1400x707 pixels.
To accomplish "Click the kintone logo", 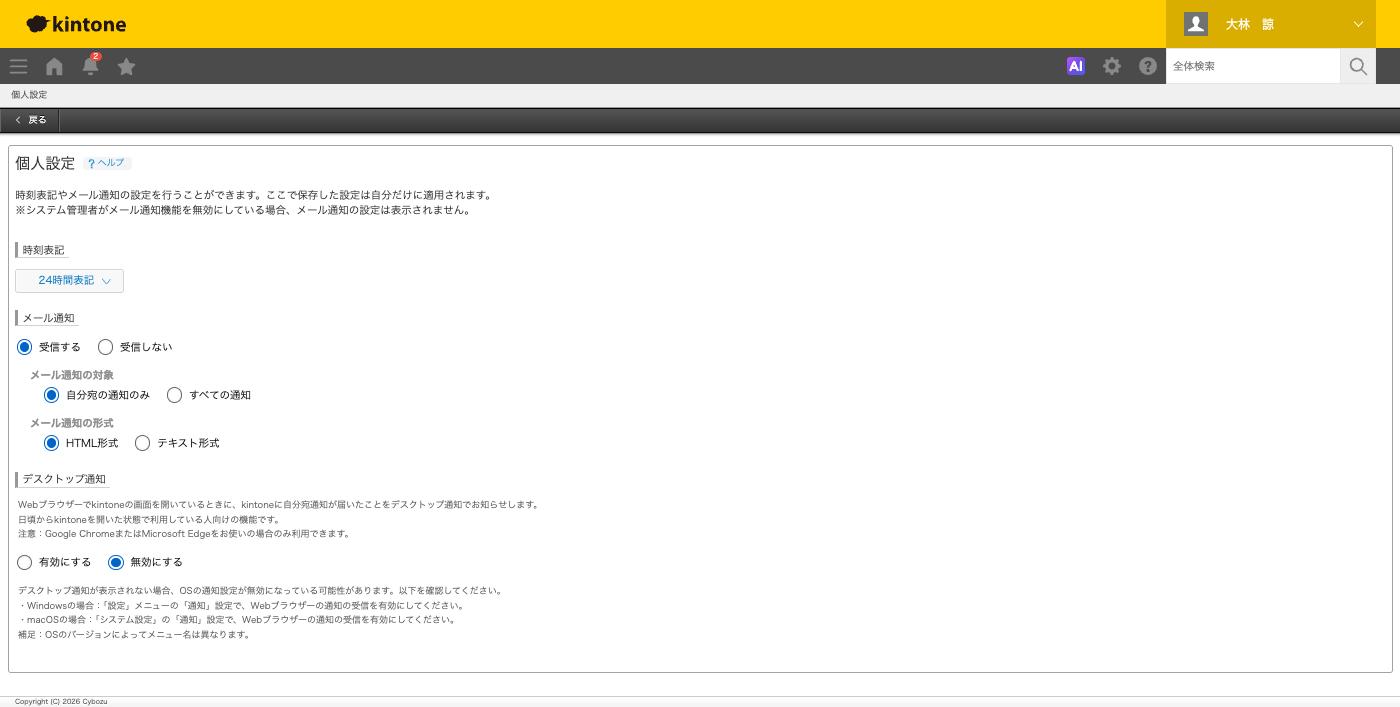I will tap(76, 24).
